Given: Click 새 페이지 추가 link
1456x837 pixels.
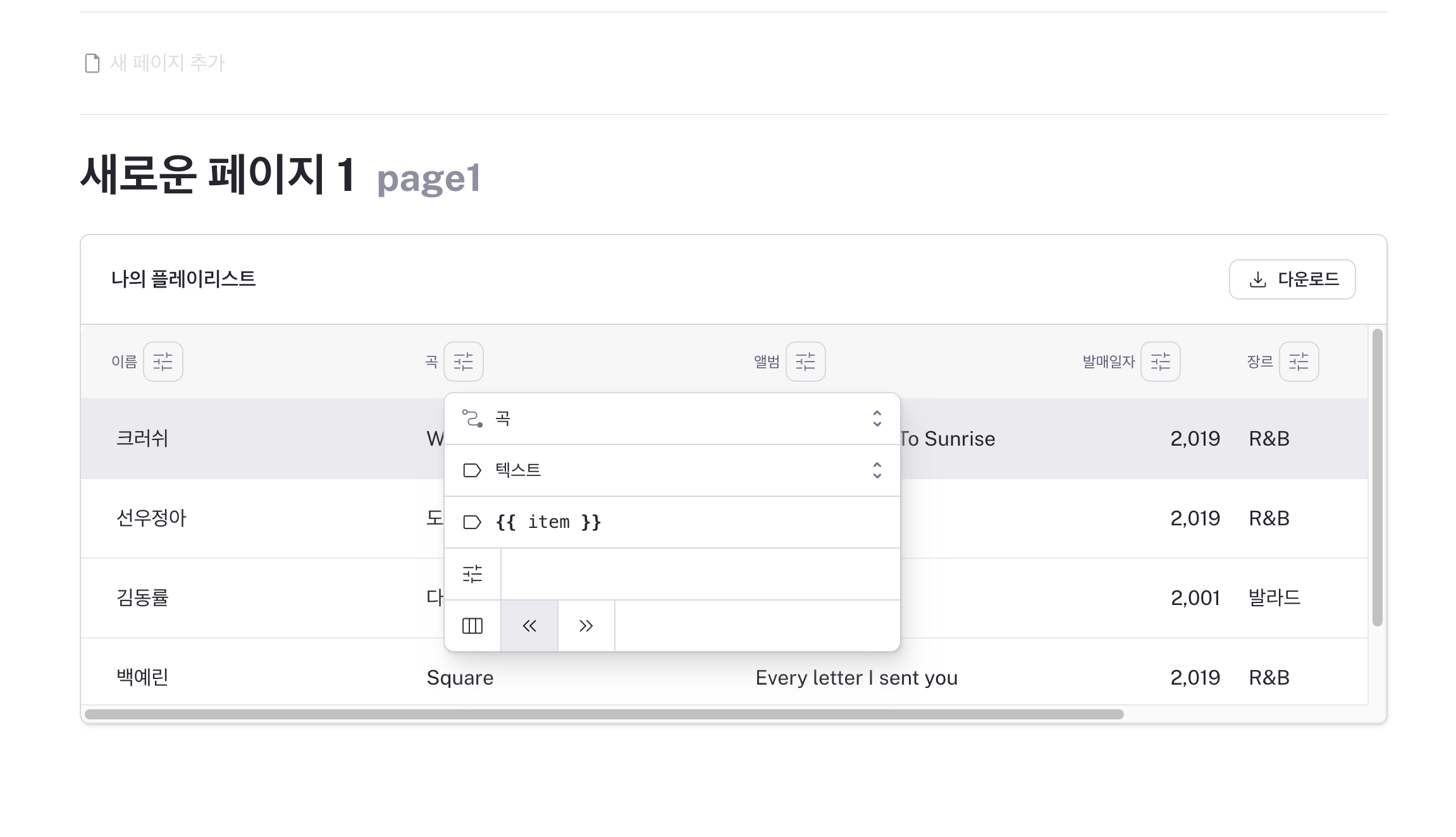Looking at the screenshot, I should pyautogui.click(x=155, y=63).
